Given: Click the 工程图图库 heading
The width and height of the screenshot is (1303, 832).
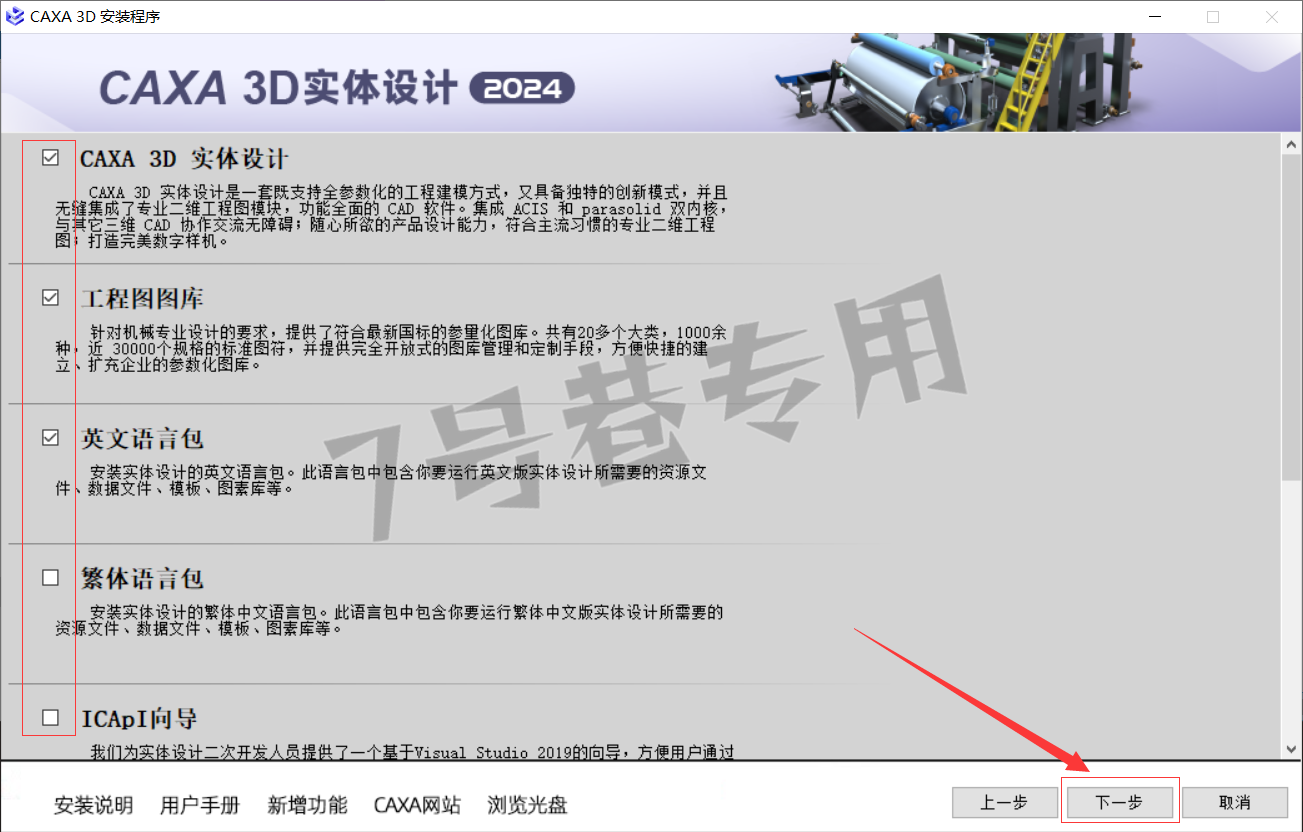Looking at the screenshot, I should (x=142, y=299).
